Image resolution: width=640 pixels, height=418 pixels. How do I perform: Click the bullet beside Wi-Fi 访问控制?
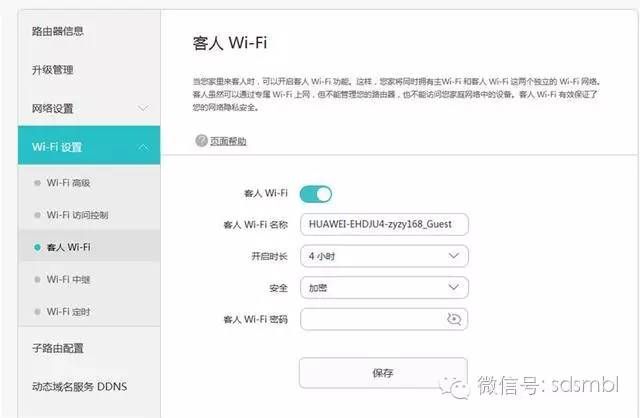pyautogui.click(x=37, y=215)
